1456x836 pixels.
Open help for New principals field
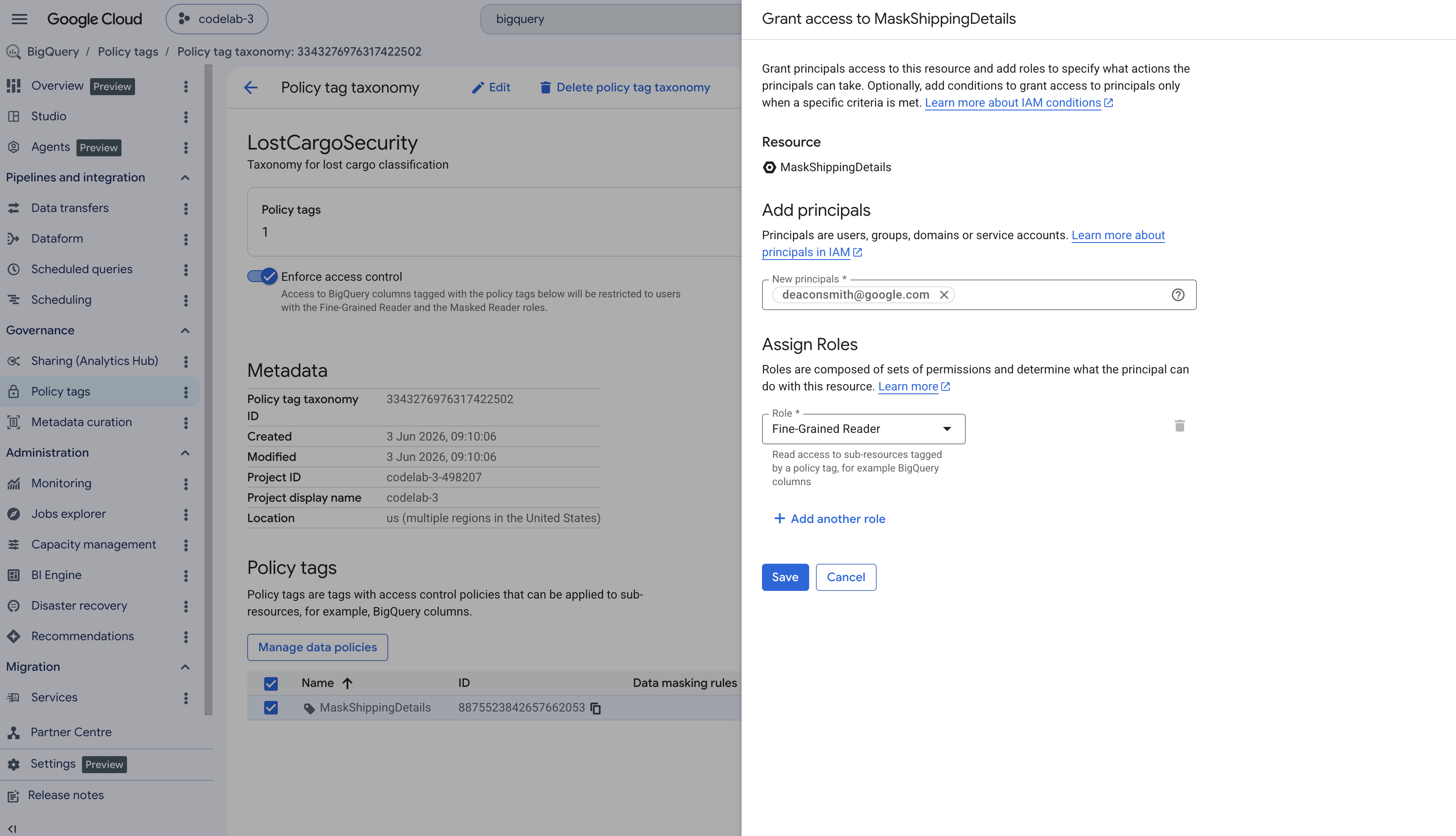click(1178, 294)
